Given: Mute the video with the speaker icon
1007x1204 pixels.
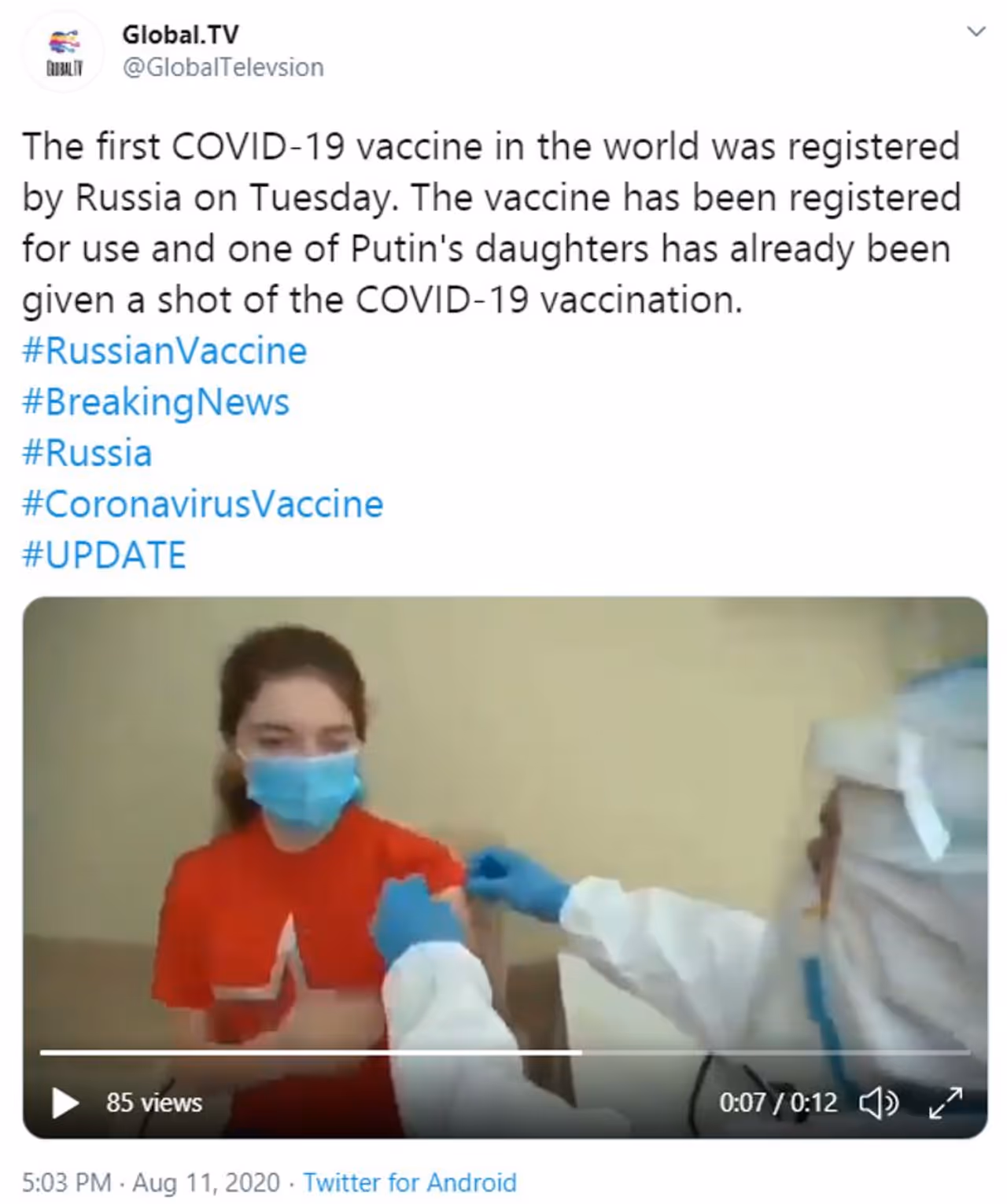Looking at the screenshot, I should tap(879, 1103).
